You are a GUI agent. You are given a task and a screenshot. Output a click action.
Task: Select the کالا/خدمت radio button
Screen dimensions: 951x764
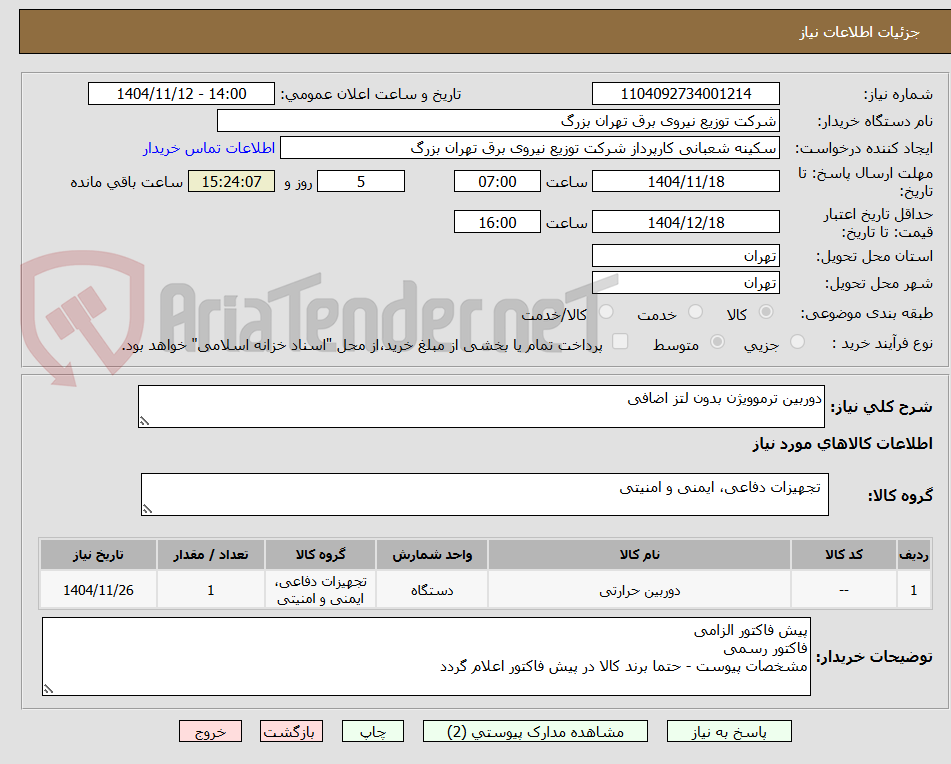click(606, 312)
